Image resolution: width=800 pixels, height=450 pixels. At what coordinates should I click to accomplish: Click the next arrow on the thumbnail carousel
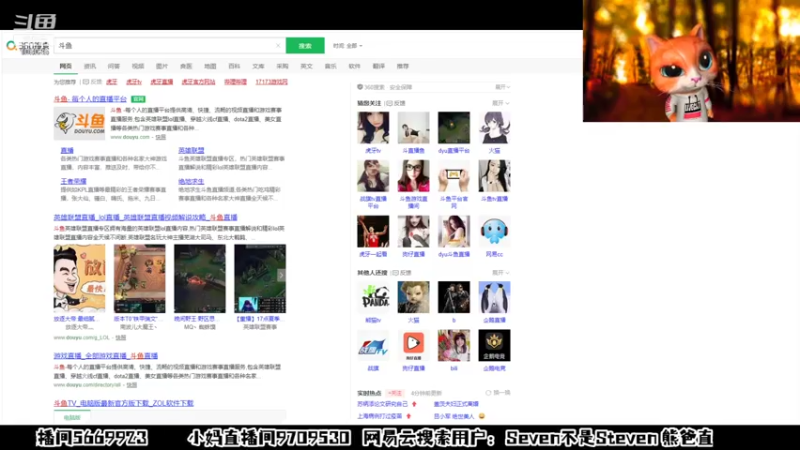[281, 275]
